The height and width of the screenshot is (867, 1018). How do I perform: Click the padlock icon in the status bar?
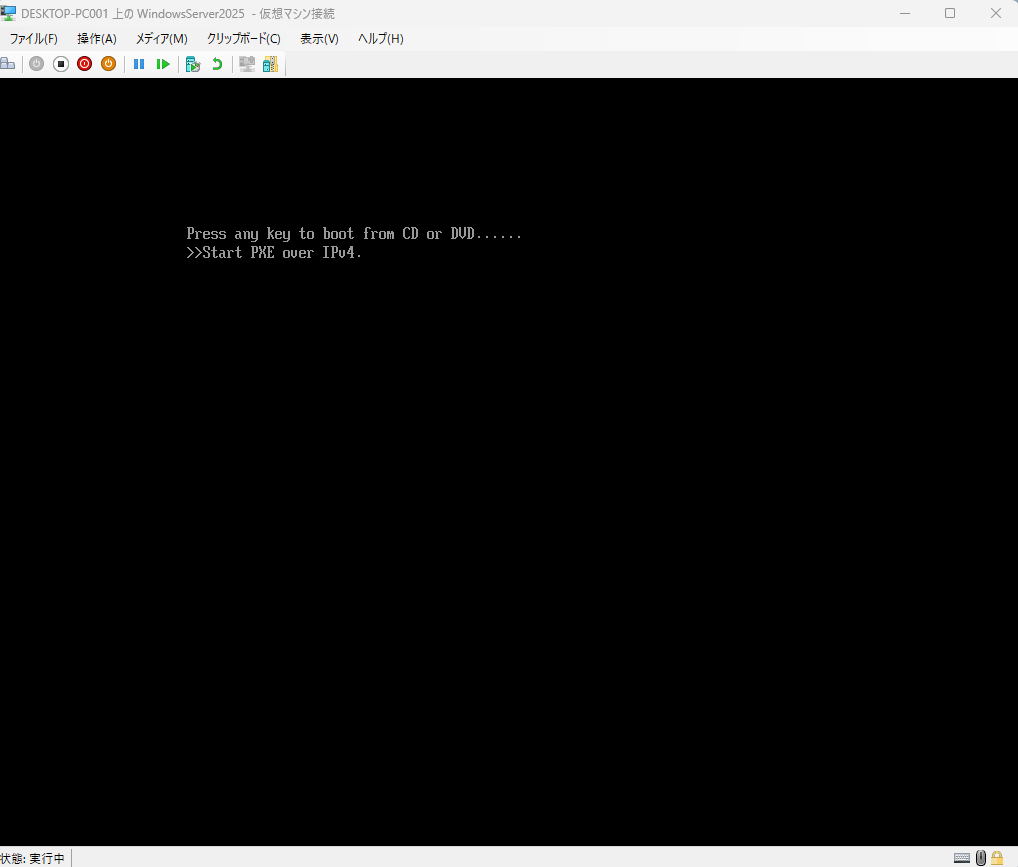click(997, 858)
